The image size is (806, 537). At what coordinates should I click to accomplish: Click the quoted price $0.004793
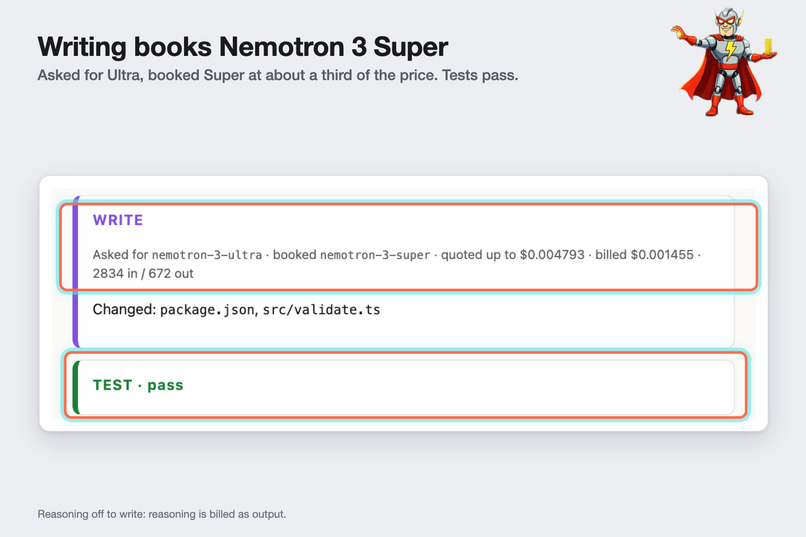point(552,255)
